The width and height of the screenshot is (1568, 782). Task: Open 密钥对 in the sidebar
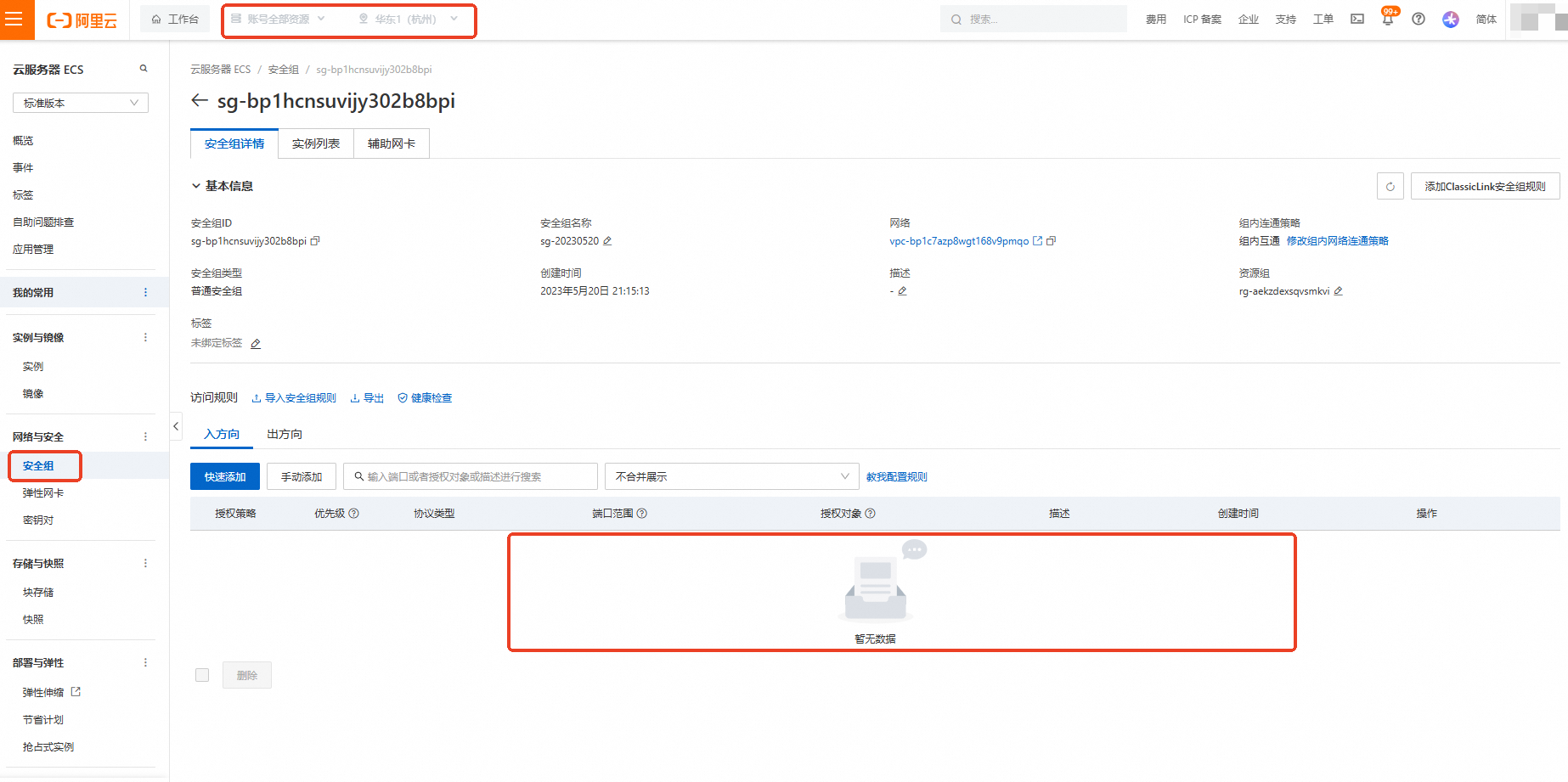pos(38,520)
